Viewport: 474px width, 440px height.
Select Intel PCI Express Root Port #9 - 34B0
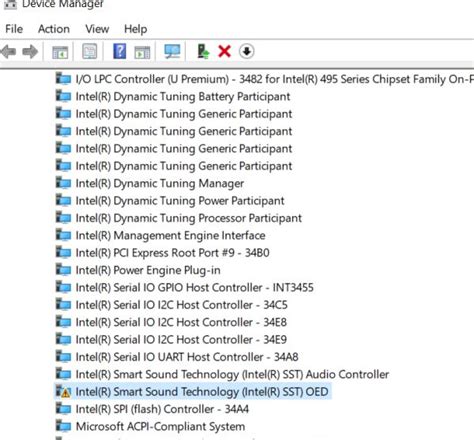coord(172,253)
